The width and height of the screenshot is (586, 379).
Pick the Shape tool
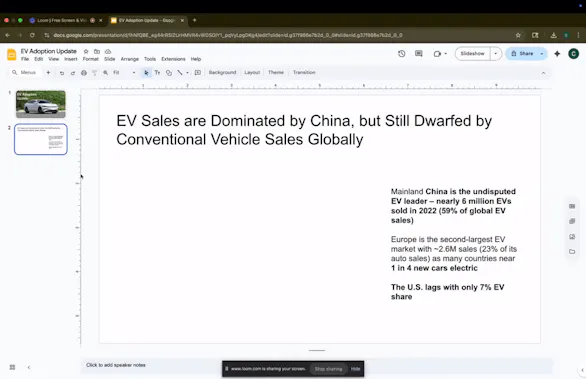click(x=169, y=73)
